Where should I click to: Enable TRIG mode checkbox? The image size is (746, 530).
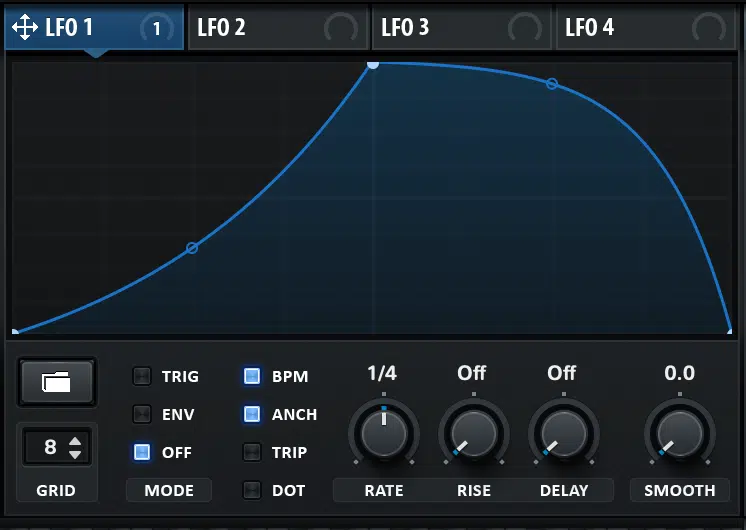coord(142,376)
